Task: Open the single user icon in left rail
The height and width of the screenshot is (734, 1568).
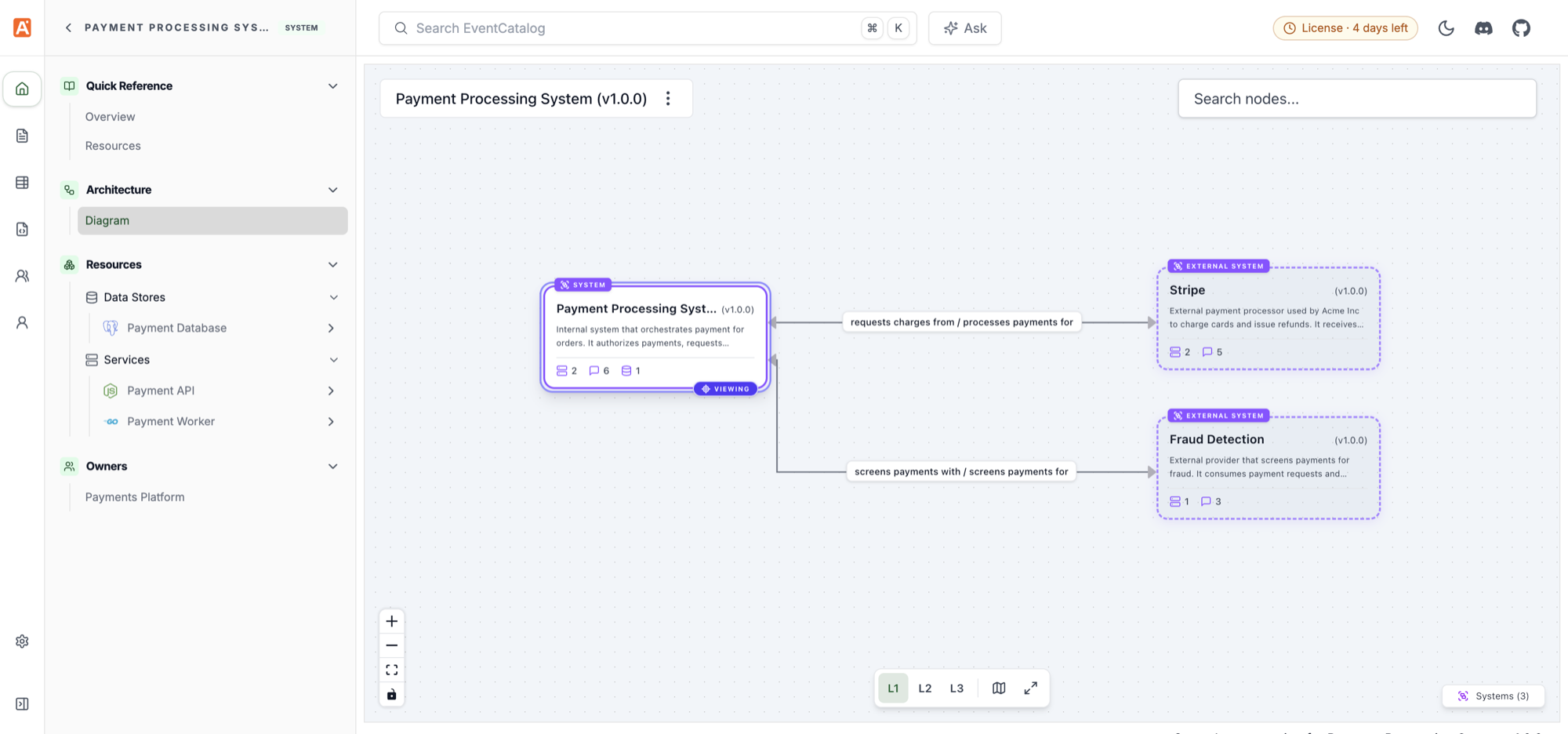Action: (22, 322)
